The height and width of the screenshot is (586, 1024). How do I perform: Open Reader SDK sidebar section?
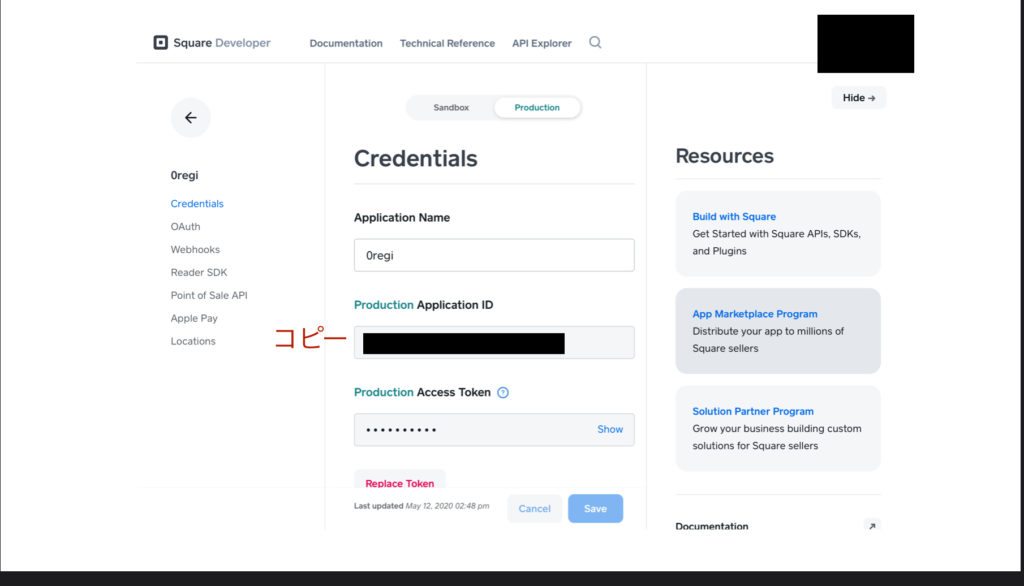[199, 273]
